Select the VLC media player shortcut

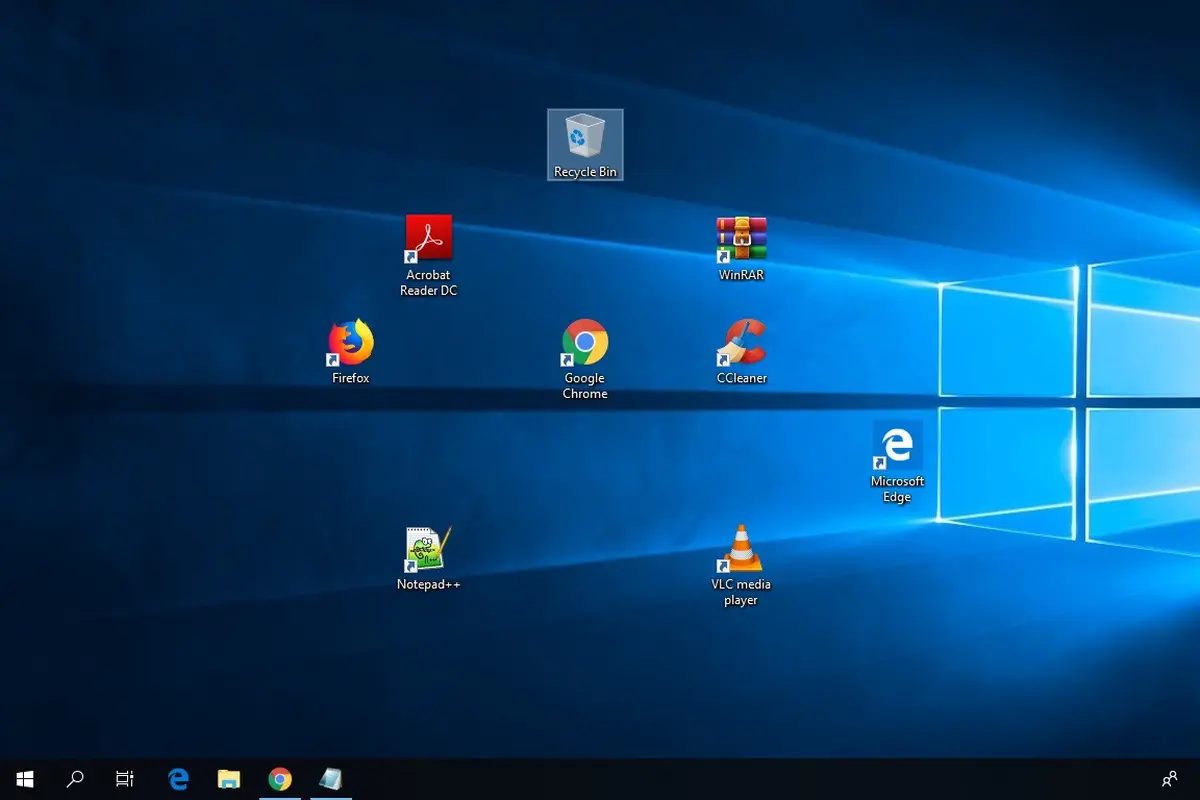coord(741,565)
